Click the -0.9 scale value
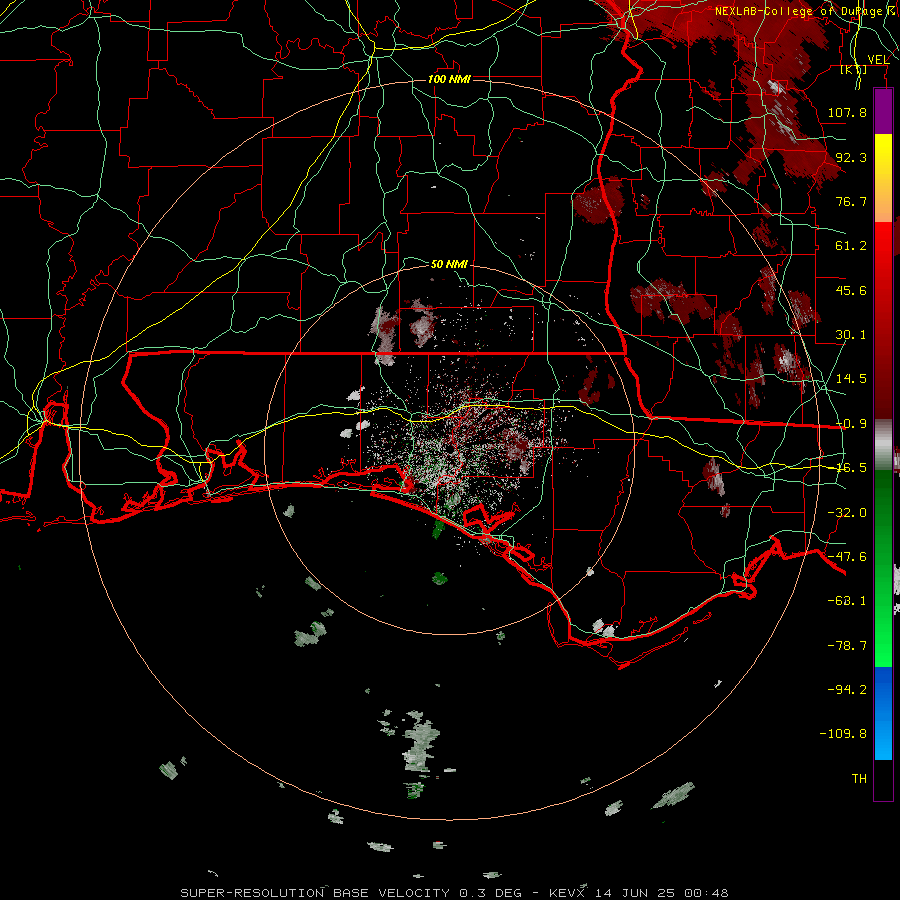 pos(851,424)
